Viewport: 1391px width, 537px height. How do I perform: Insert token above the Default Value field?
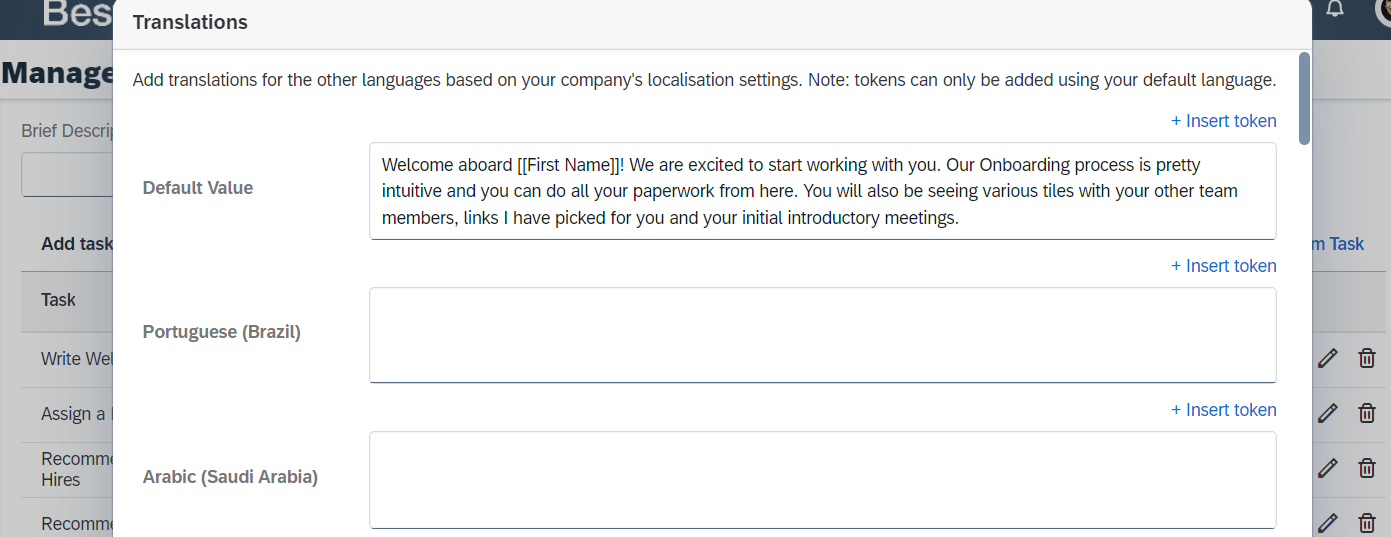[1224, 121]
